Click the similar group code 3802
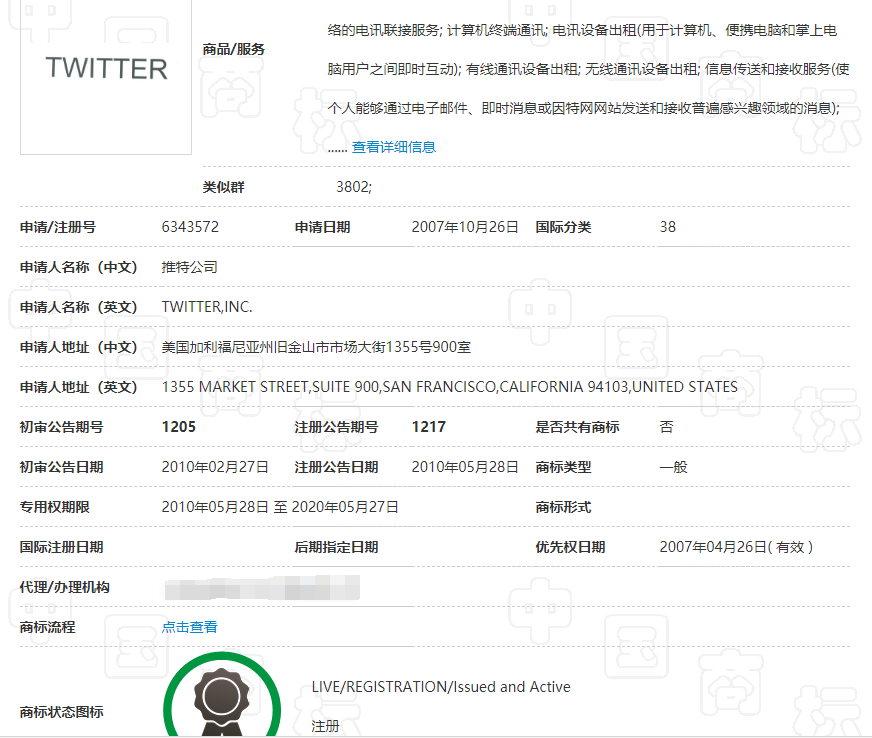 point(354,187)
